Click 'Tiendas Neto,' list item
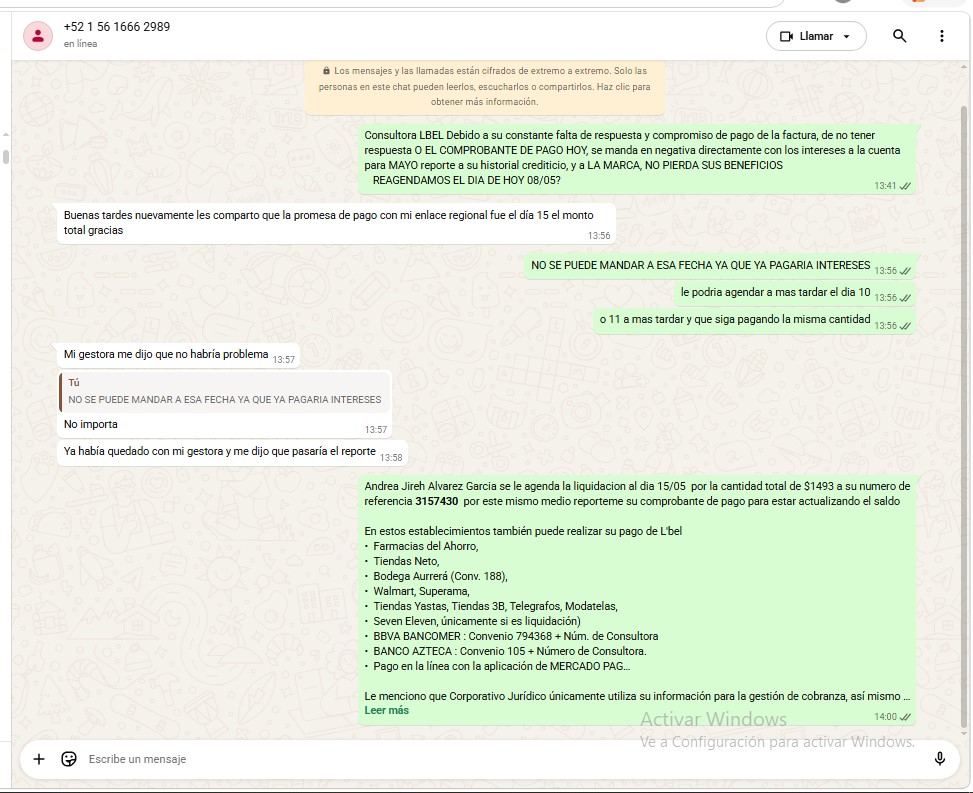 point(406,561)
